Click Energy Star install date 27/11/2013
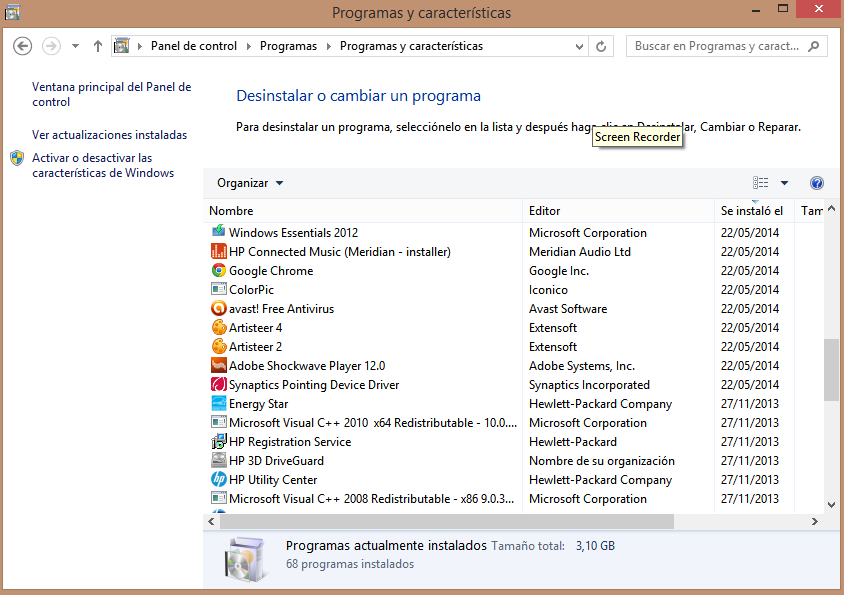The image size is (844, 595). 750,404
